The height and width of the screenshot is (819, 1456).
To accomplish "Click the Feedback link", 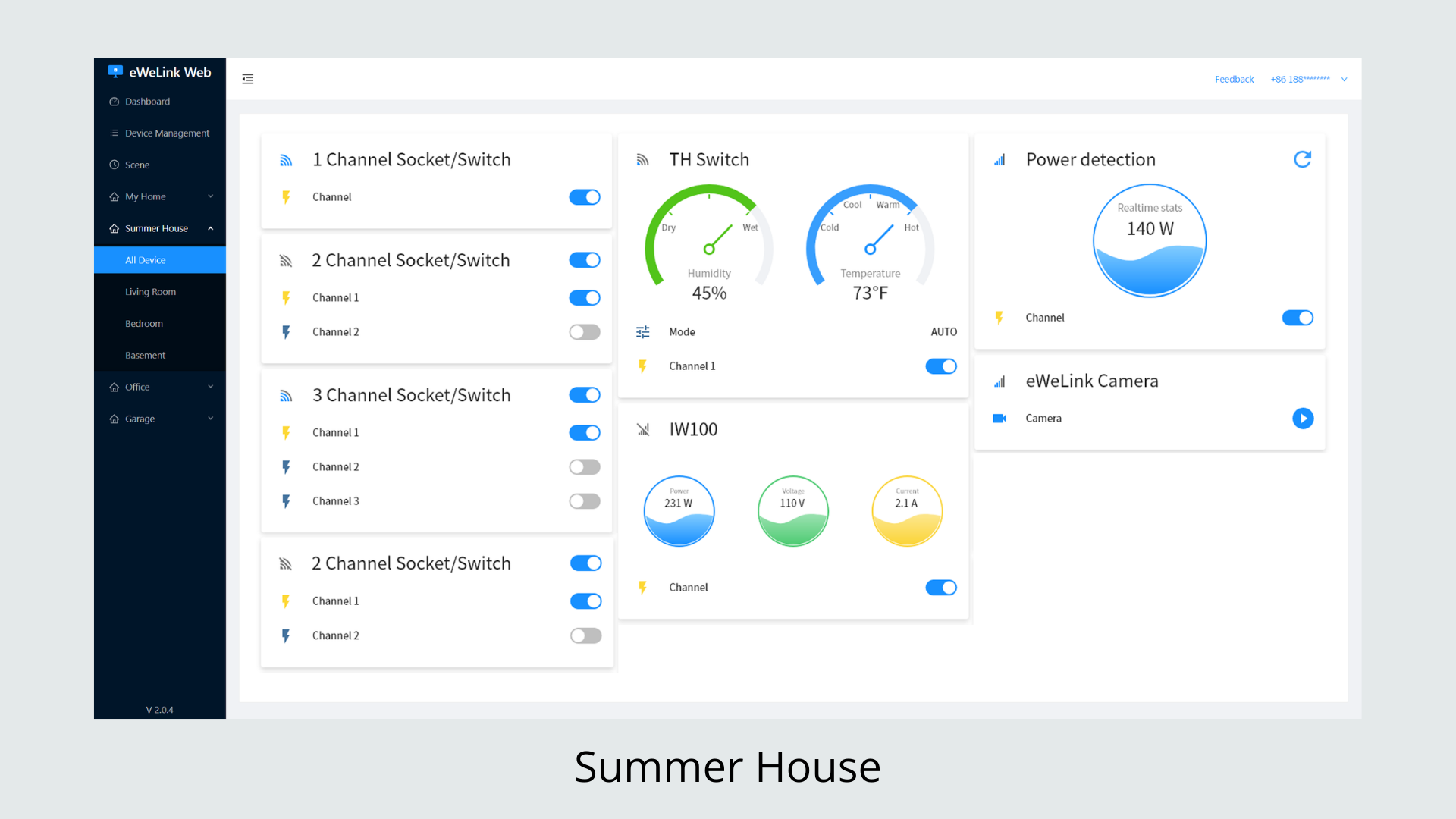I will click(1234, 79).
